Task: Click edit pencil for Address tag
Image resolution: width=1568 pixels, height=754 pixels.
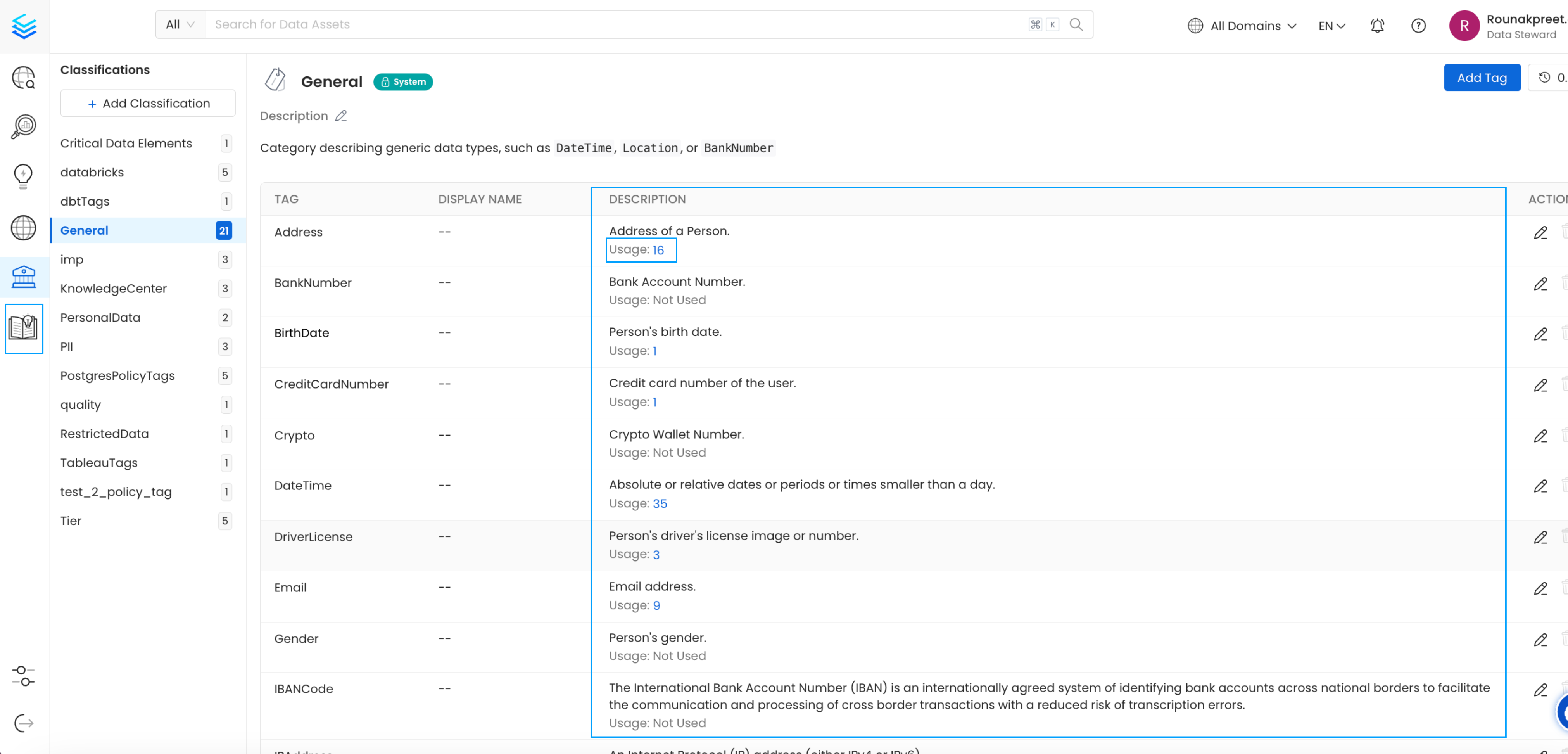Action: point(1540,233)
